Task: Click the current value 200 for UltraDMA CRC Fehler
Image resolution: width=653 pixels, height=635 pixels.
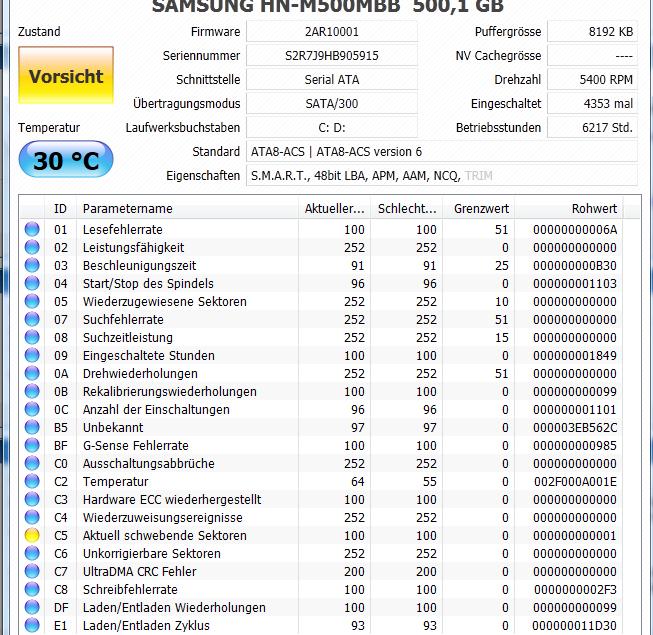Action: tap(354, 572)
